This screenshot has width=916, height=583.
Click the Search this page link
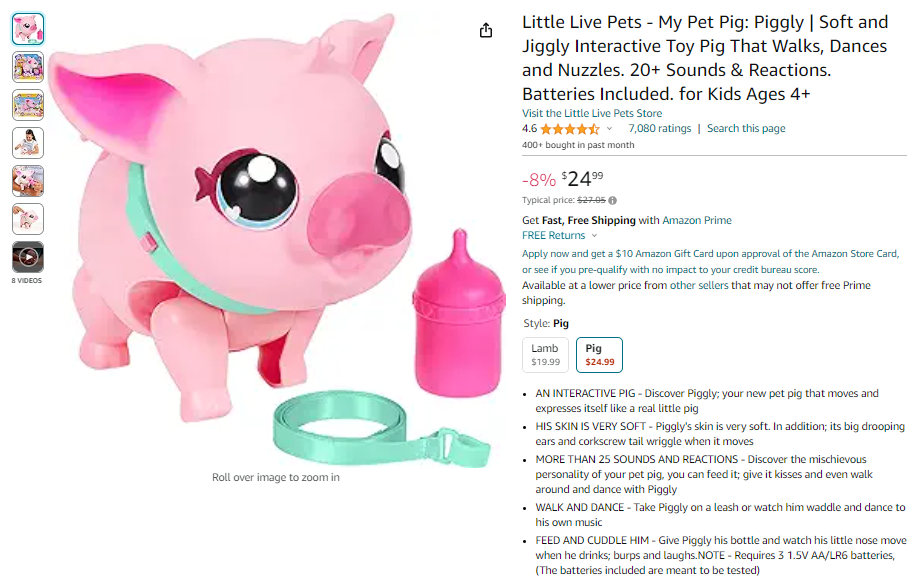746,129
